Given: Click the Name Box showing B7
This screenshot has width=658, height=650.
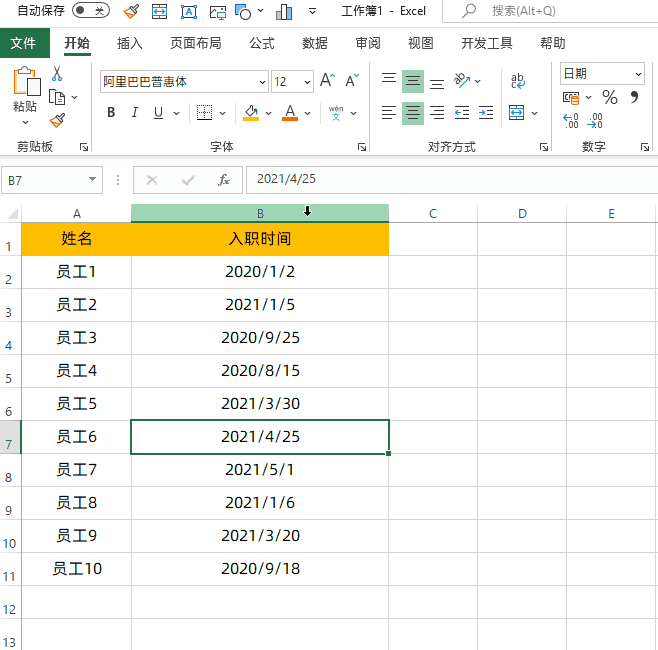Looking at the screenshot, I should pos(52,180).
